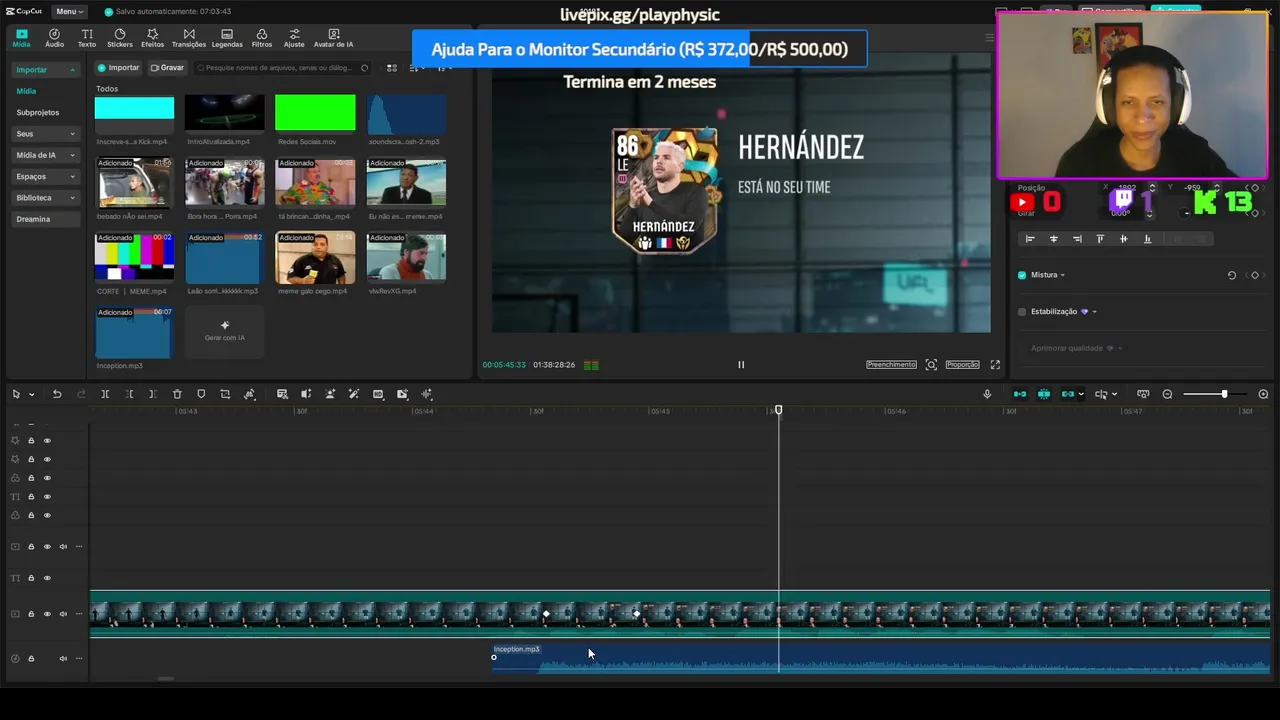Screen dimensions: 1280x720
Task: Click the media search field
Action: click(x=285, y=68)
